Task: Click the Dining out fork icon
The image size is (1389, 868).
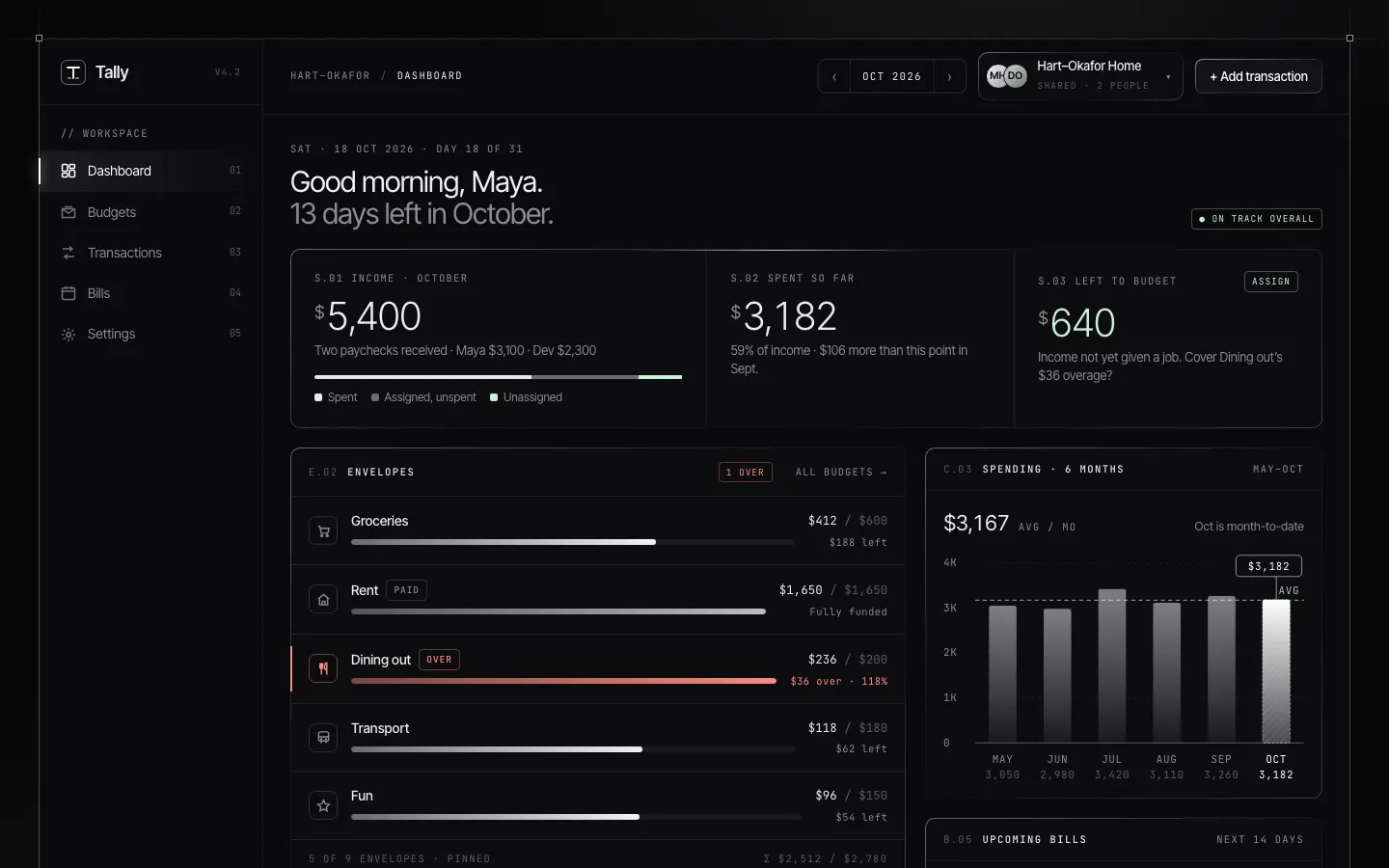Action: point(323,668)
